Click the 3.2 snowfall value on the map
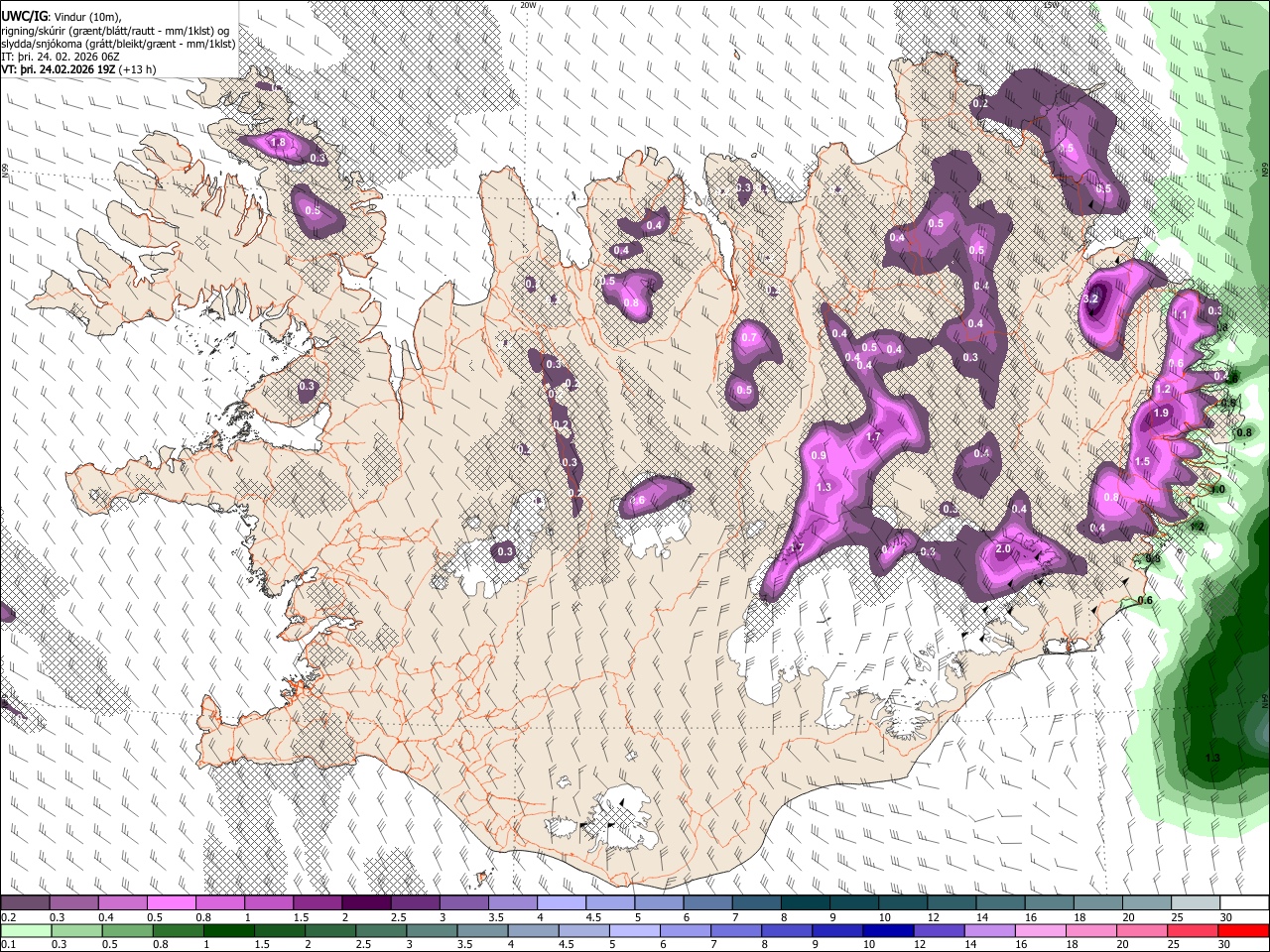This screenshot has height=952, width=1270. [x=1091, y=298]
